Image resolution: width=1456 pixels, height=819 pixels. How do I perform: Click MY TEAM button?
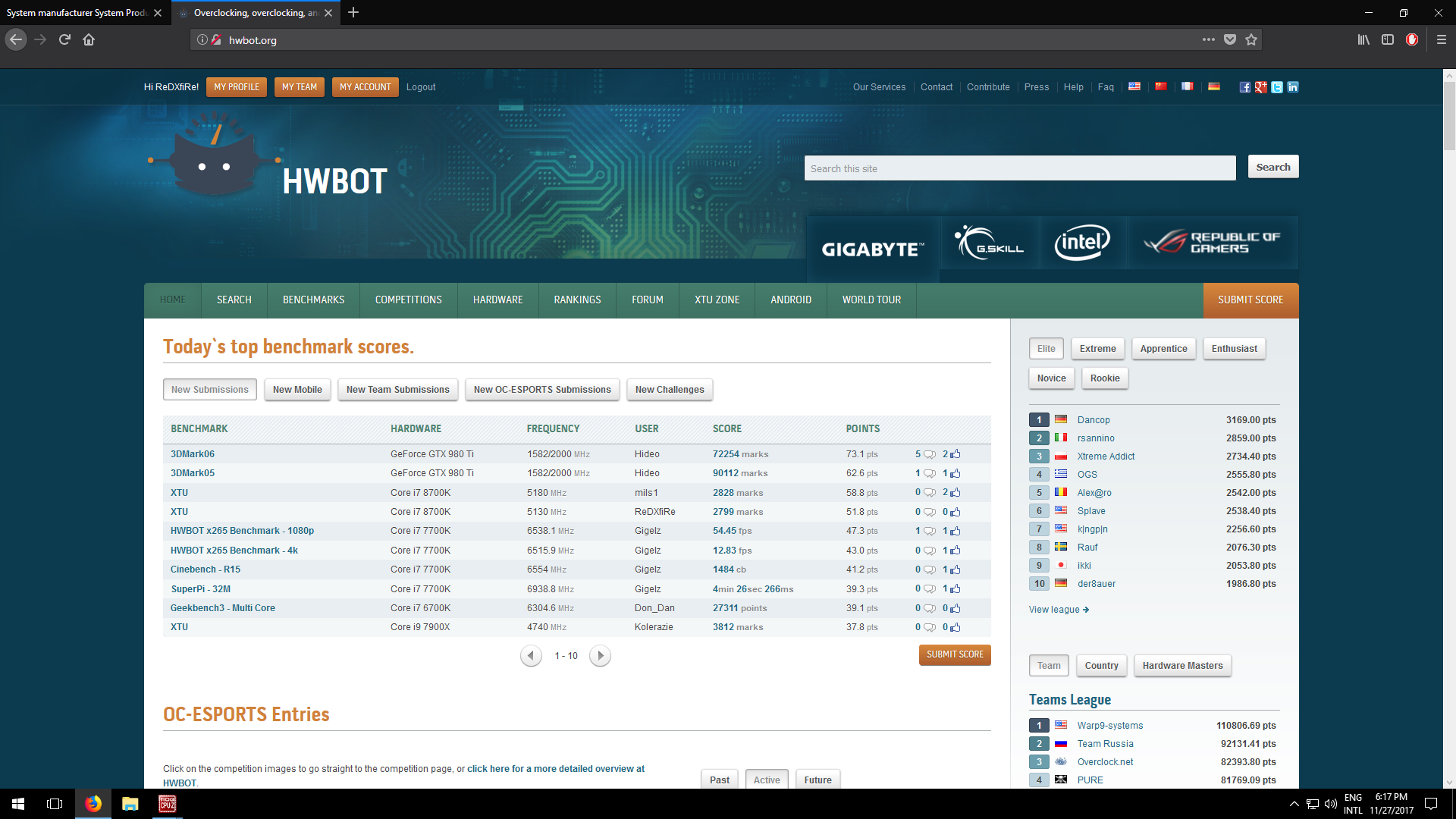point(300,87)
